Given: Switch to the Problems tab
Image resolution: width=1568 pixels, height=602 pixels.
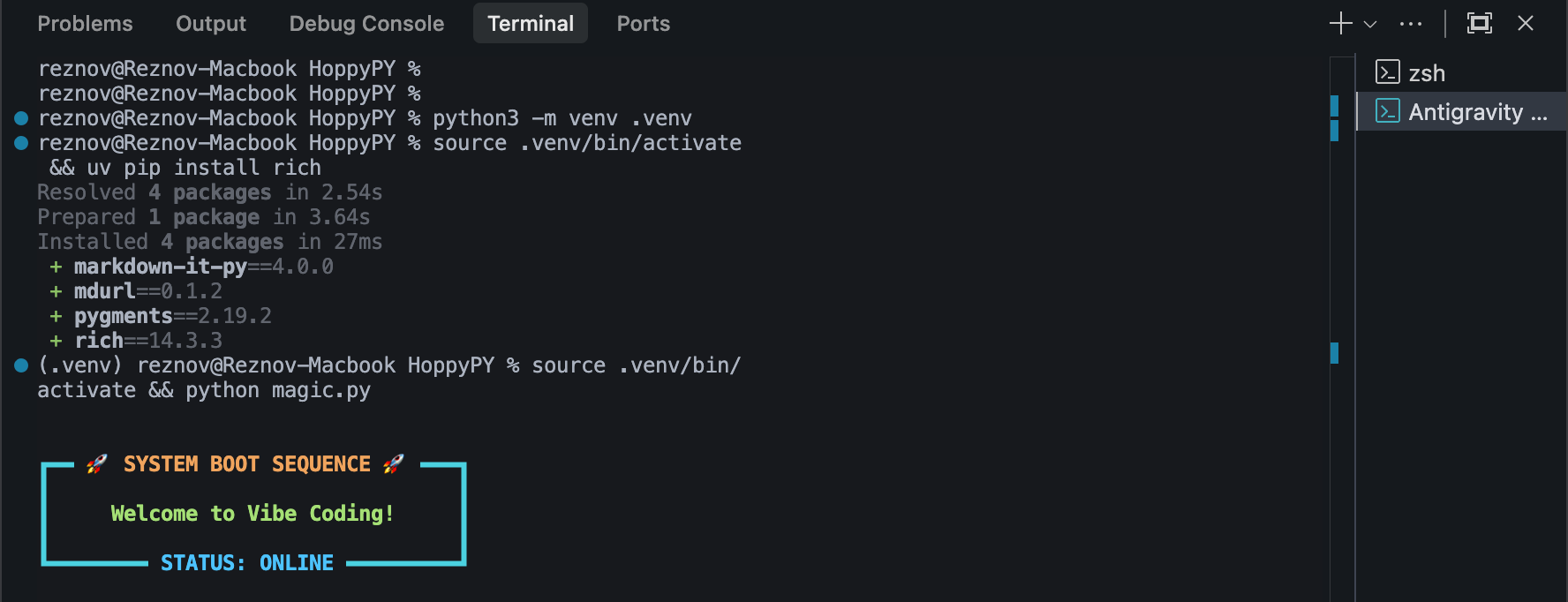Looking at the screenshot, I should click(x=85, y=23).
